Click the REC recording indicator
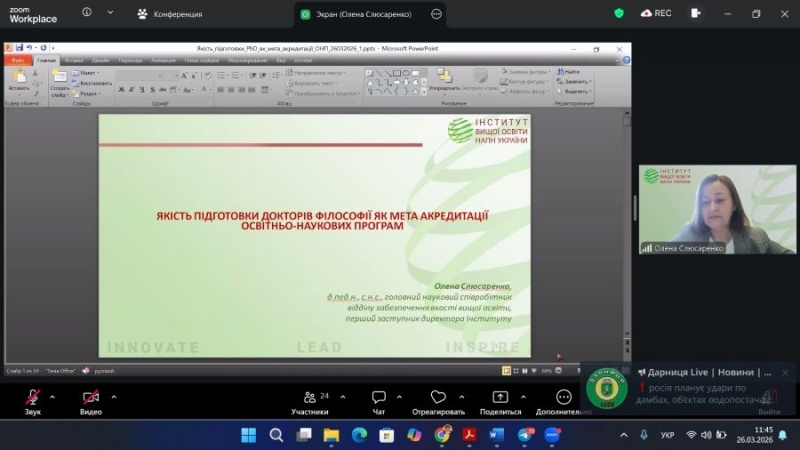This screenshot has width=800, height=450. point(656,14)
